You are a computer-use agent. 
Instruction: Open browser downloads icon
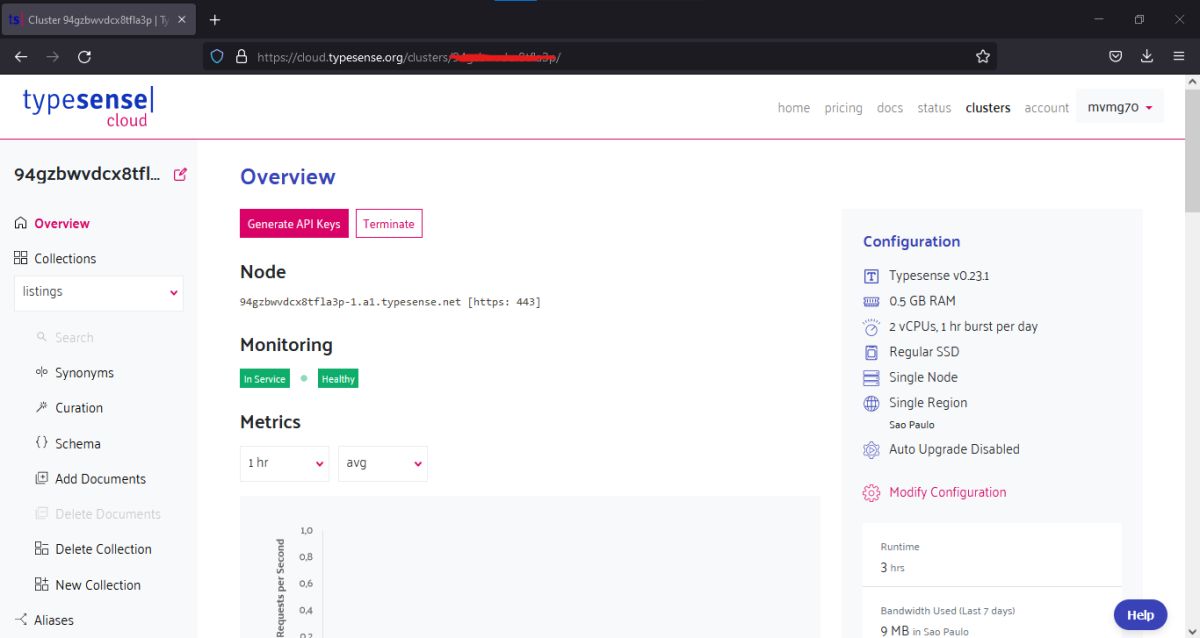click(1147, 57)
